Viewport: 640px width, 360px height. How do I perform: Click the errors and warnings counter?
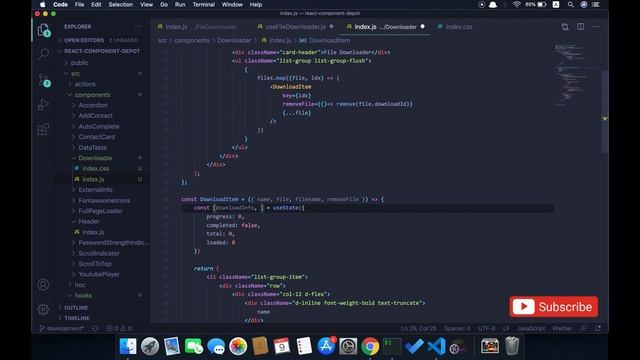coord(119,328)
